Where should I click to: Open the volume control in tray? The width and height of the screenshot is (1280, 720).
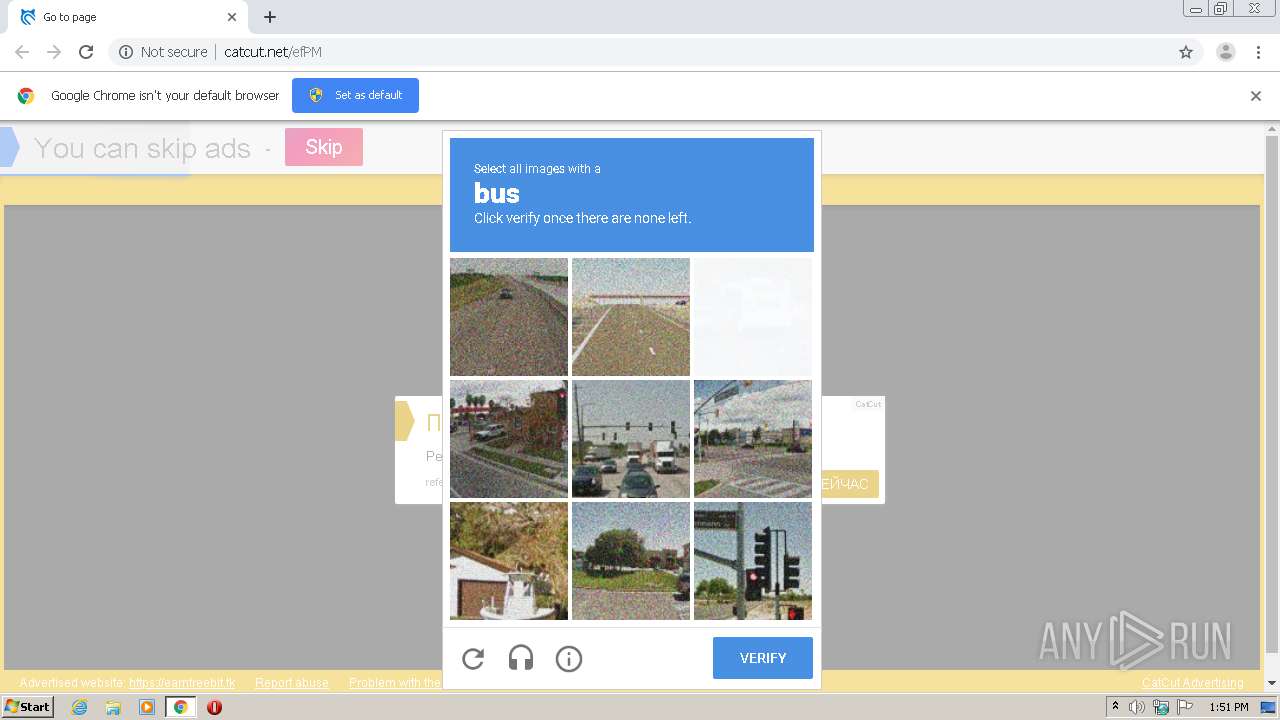pos(1137,707)
